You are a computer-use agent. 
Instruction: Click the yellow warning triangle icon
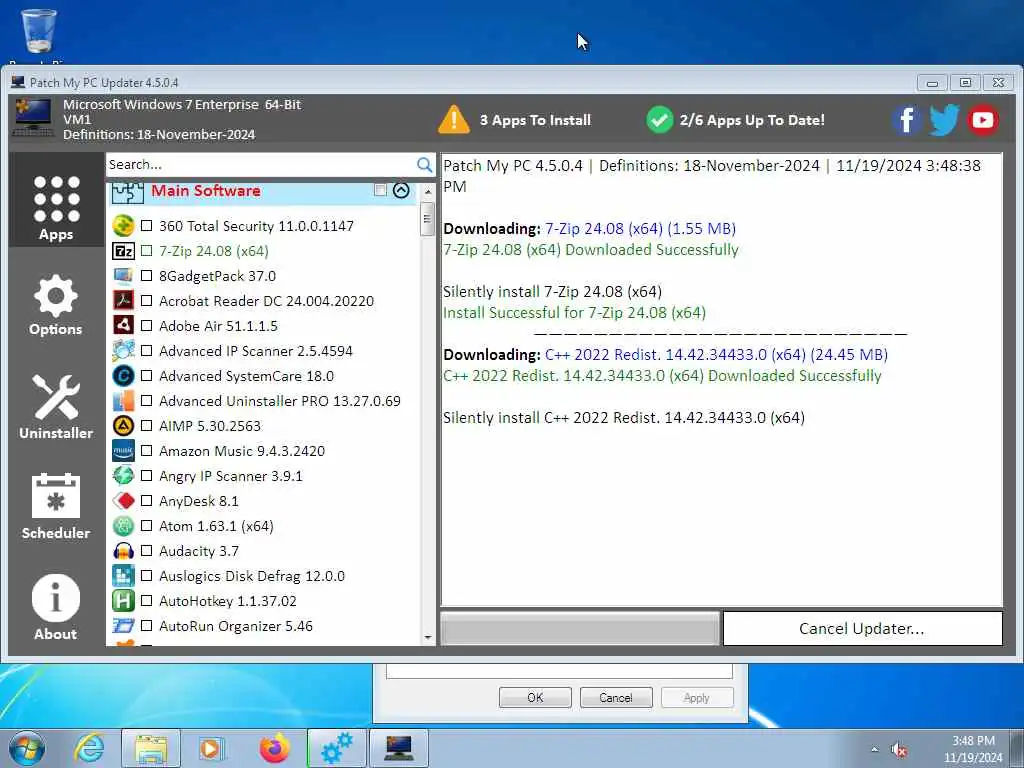tap(454, 120)
